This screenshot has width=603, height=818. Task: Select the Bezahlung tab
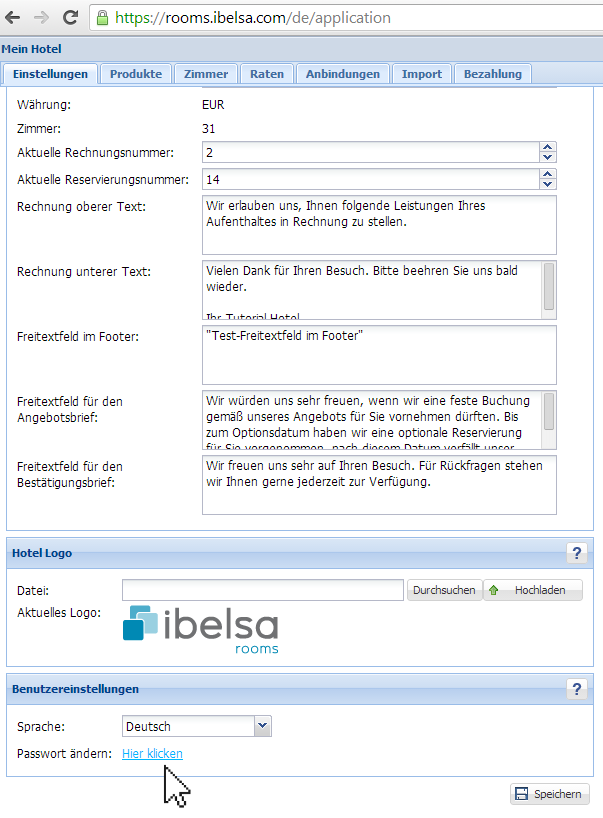coord(492,74)
